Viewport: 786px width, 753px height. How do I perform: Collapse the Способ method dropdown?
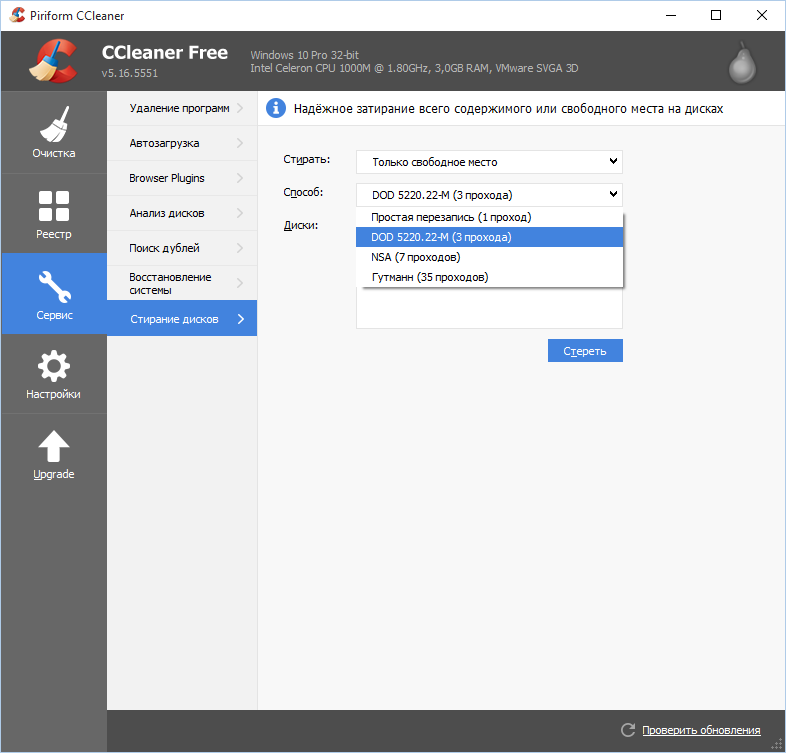point(489,195)
